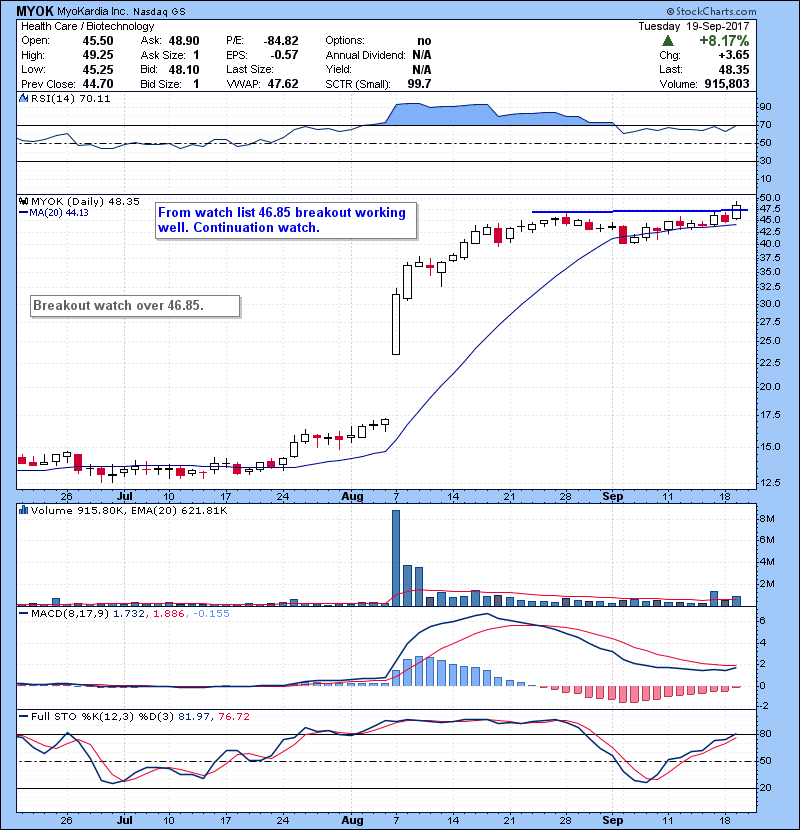This screenshot has height=830, width=800.
Task: Click the RSI(14) 70.11 label
Action: coord(70,98)
